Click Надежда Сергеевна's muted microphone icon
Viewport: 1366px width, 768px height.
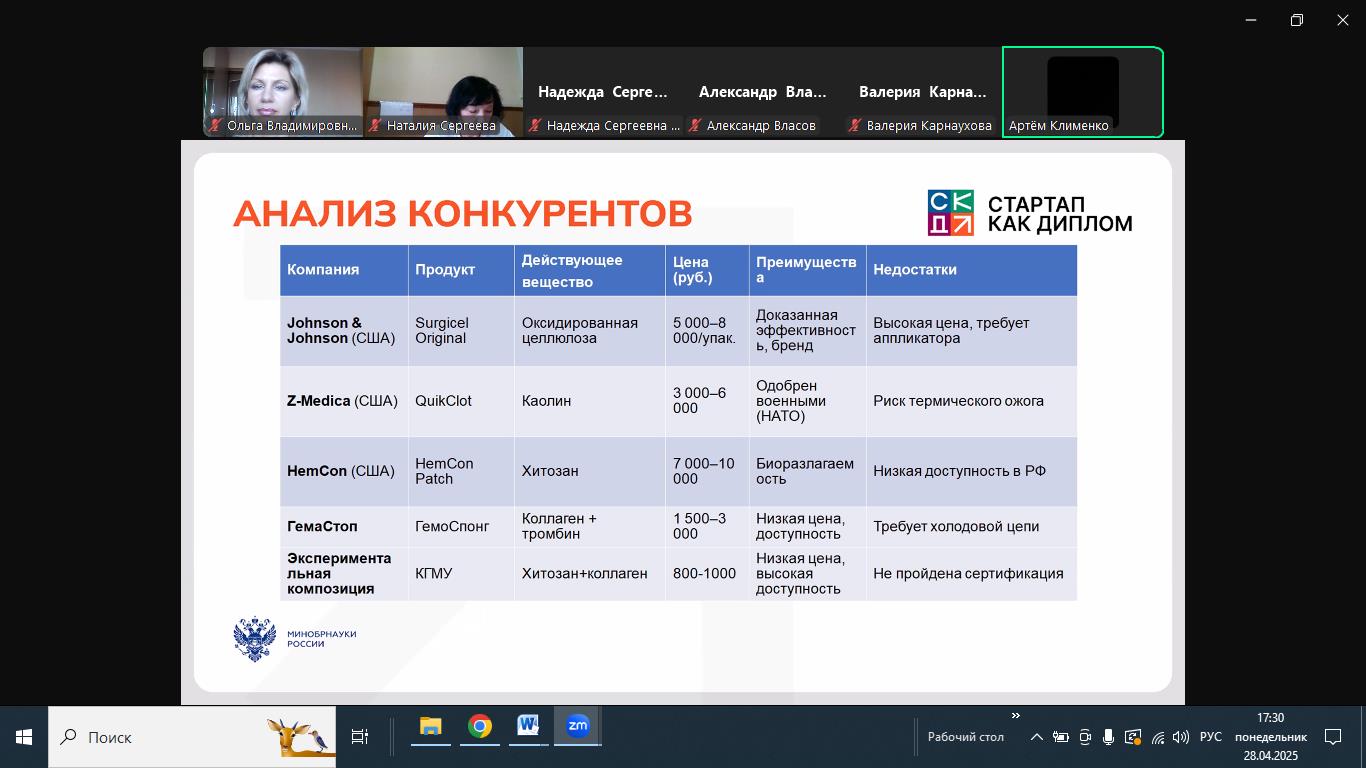pos(535,126)
